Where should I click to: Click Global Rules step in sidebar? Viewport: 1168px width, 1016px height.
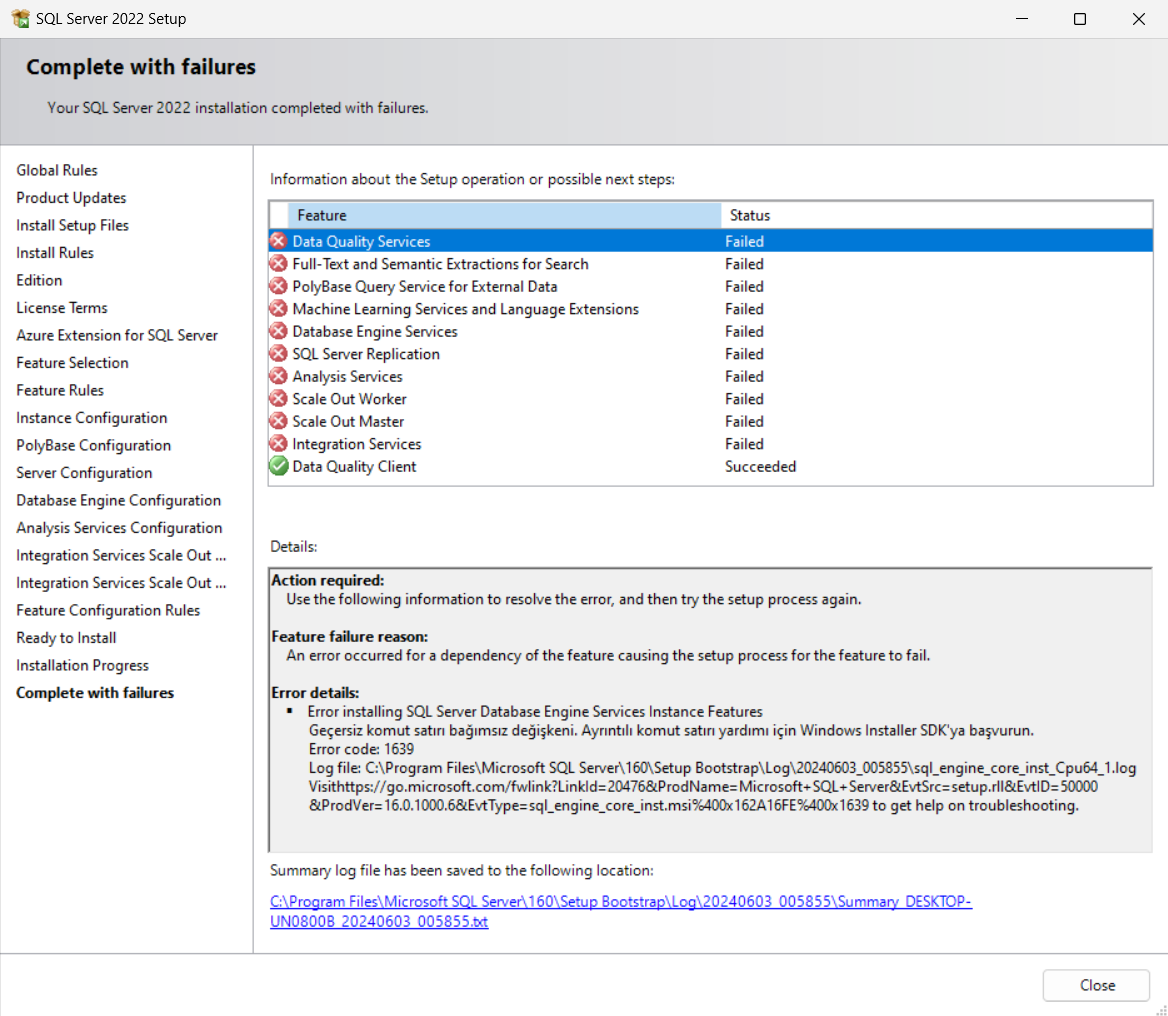(57, 170)
